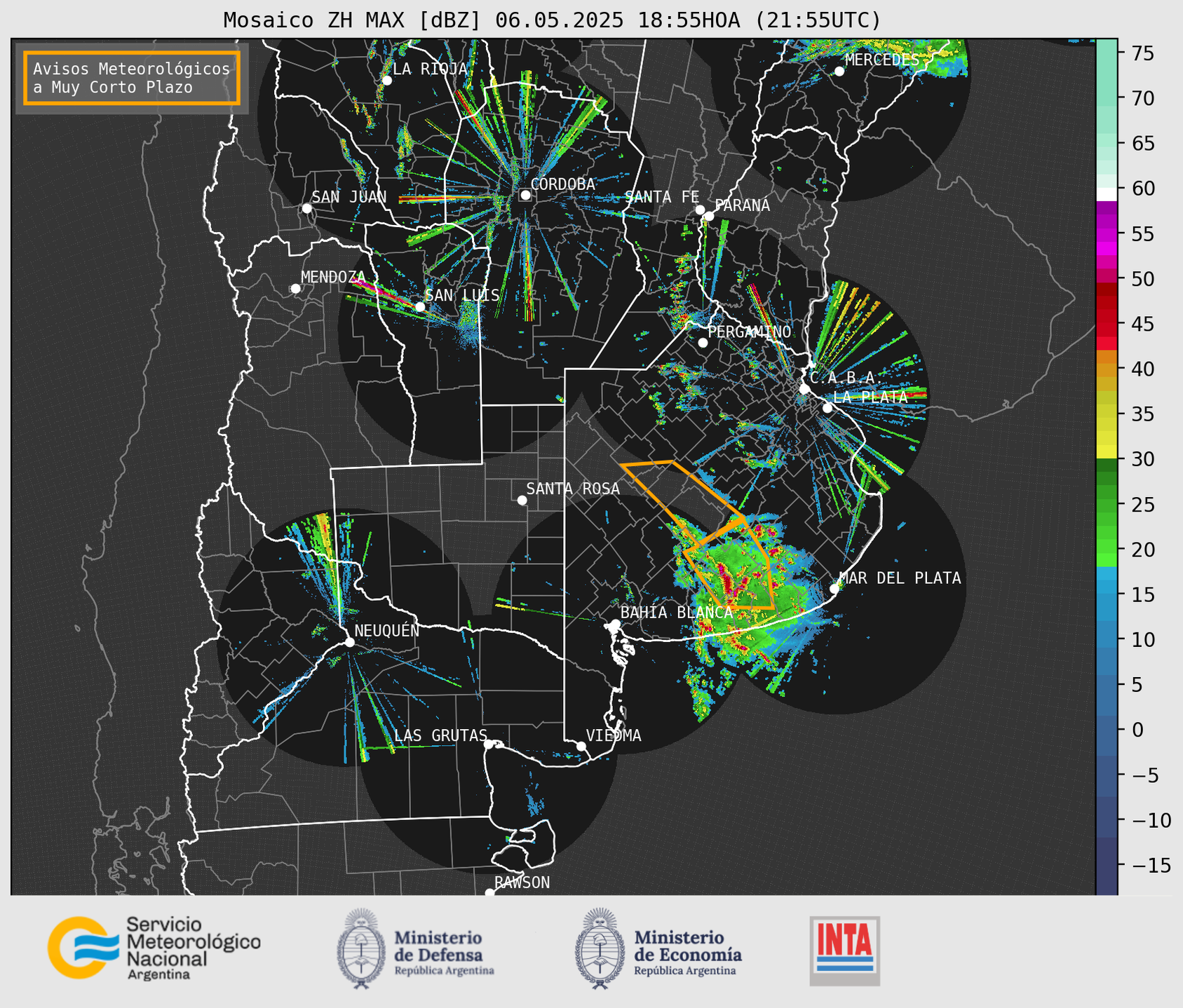Click the VIEDMA city marker dot
Screen dimensions: 1183x1008
(581, 745)
